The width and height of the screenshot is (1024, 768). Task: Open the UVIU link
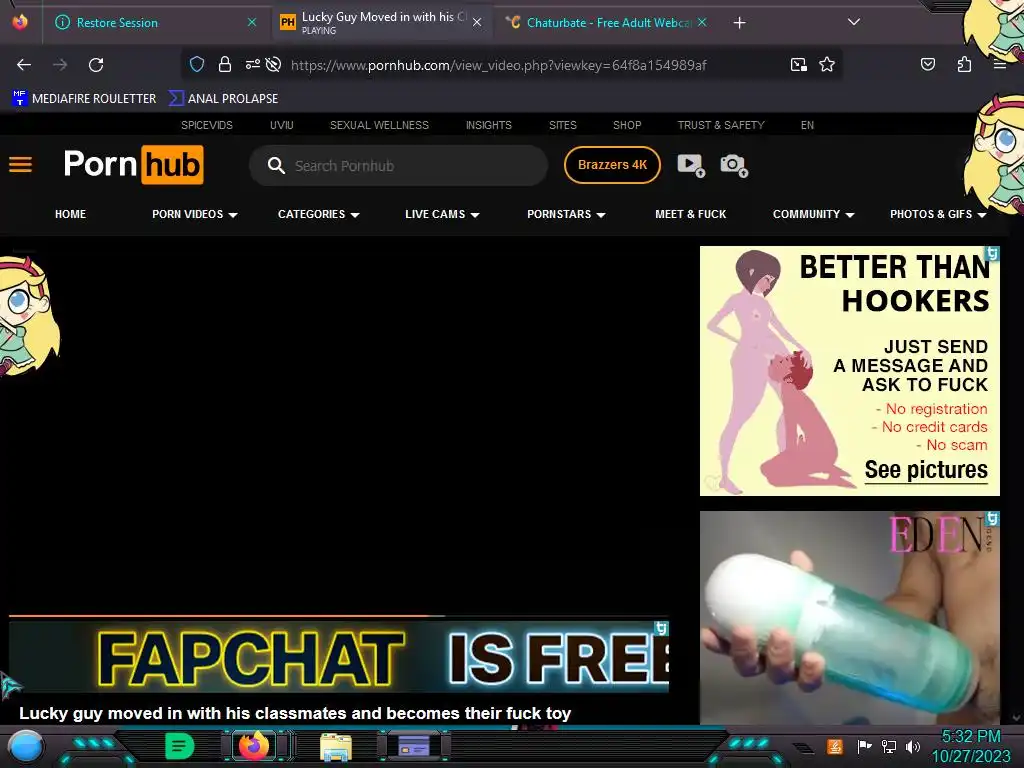pos(282,125)
